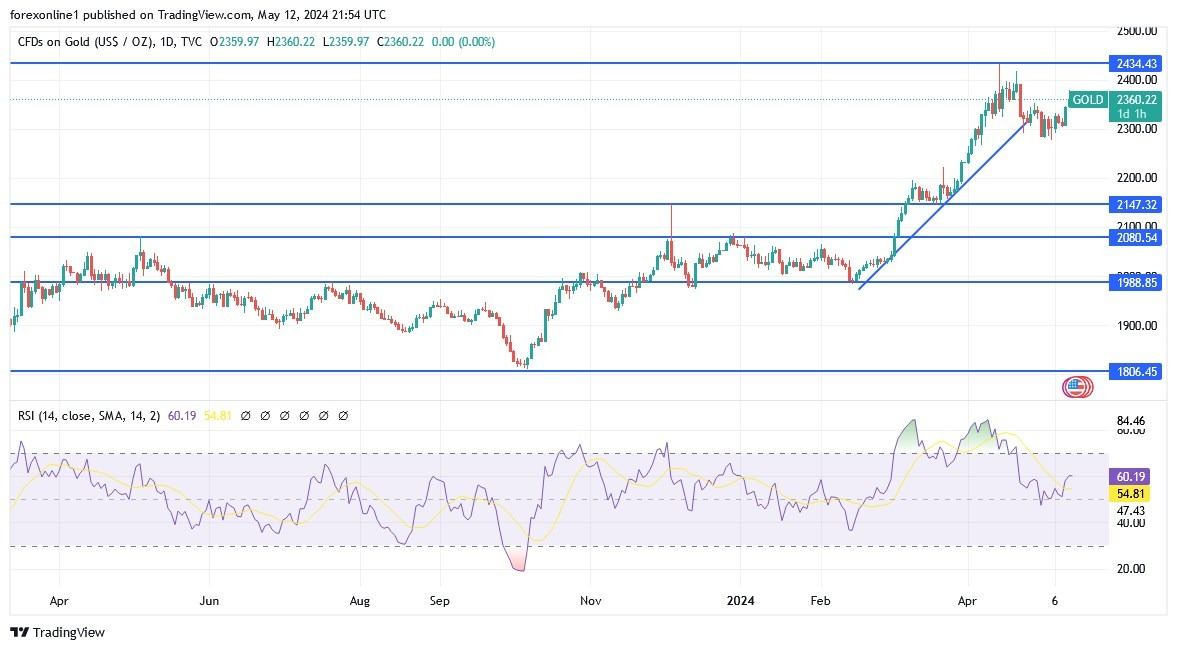Click the third crossed-circle icon beside RSI values
The width and height of the screenshot is (1177, 650).
[284, 415]
